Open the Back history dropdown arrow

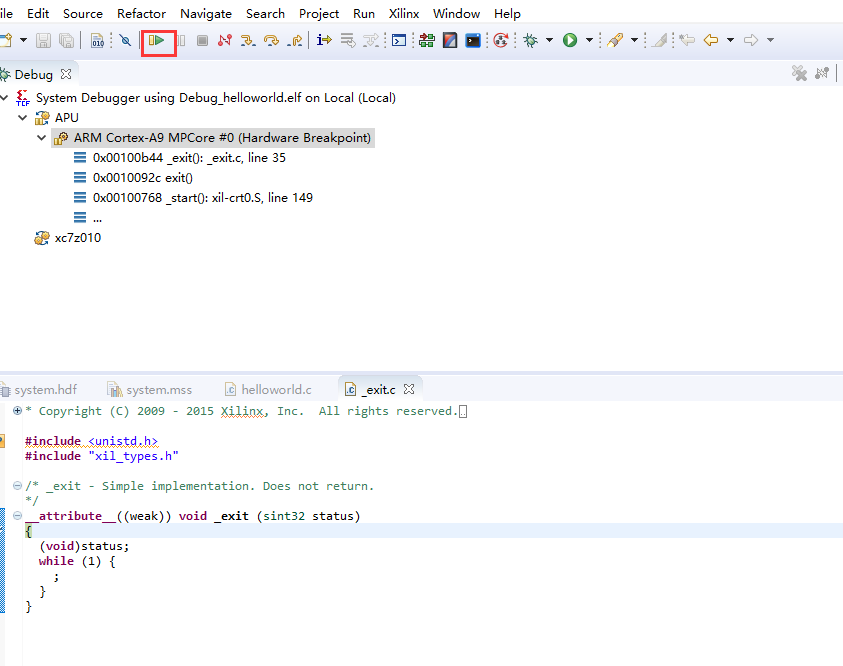pyautogui.click(x=730, y=40)
